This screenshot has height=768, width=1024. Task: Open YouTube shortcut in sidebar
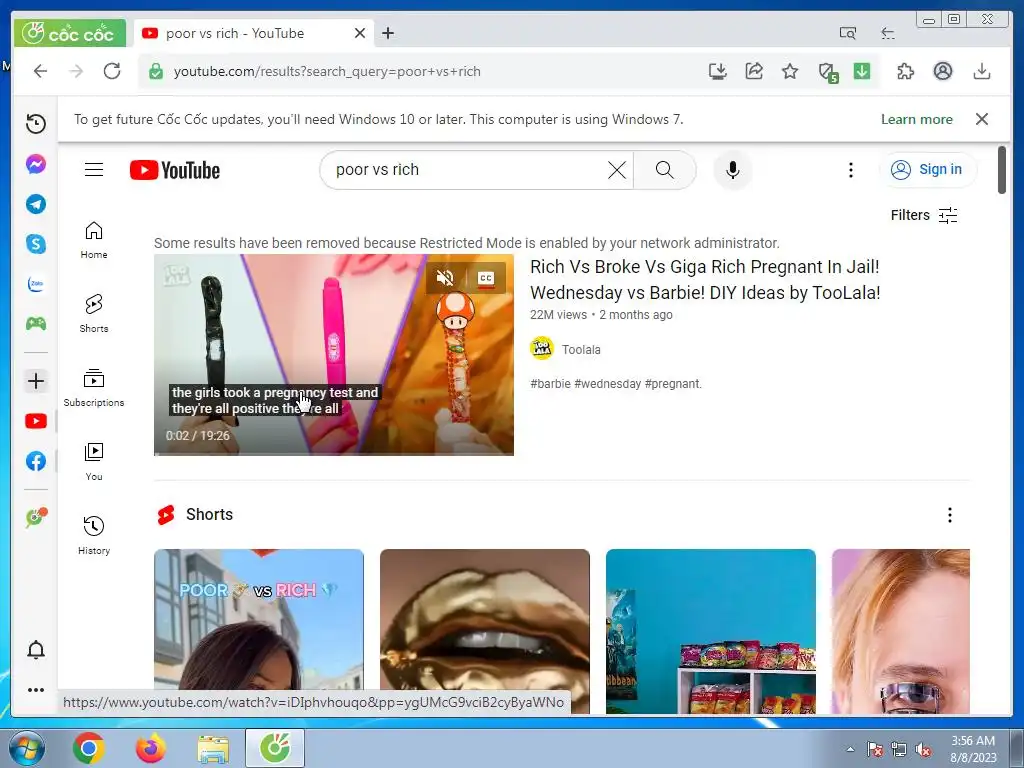(x=36, y=421)
